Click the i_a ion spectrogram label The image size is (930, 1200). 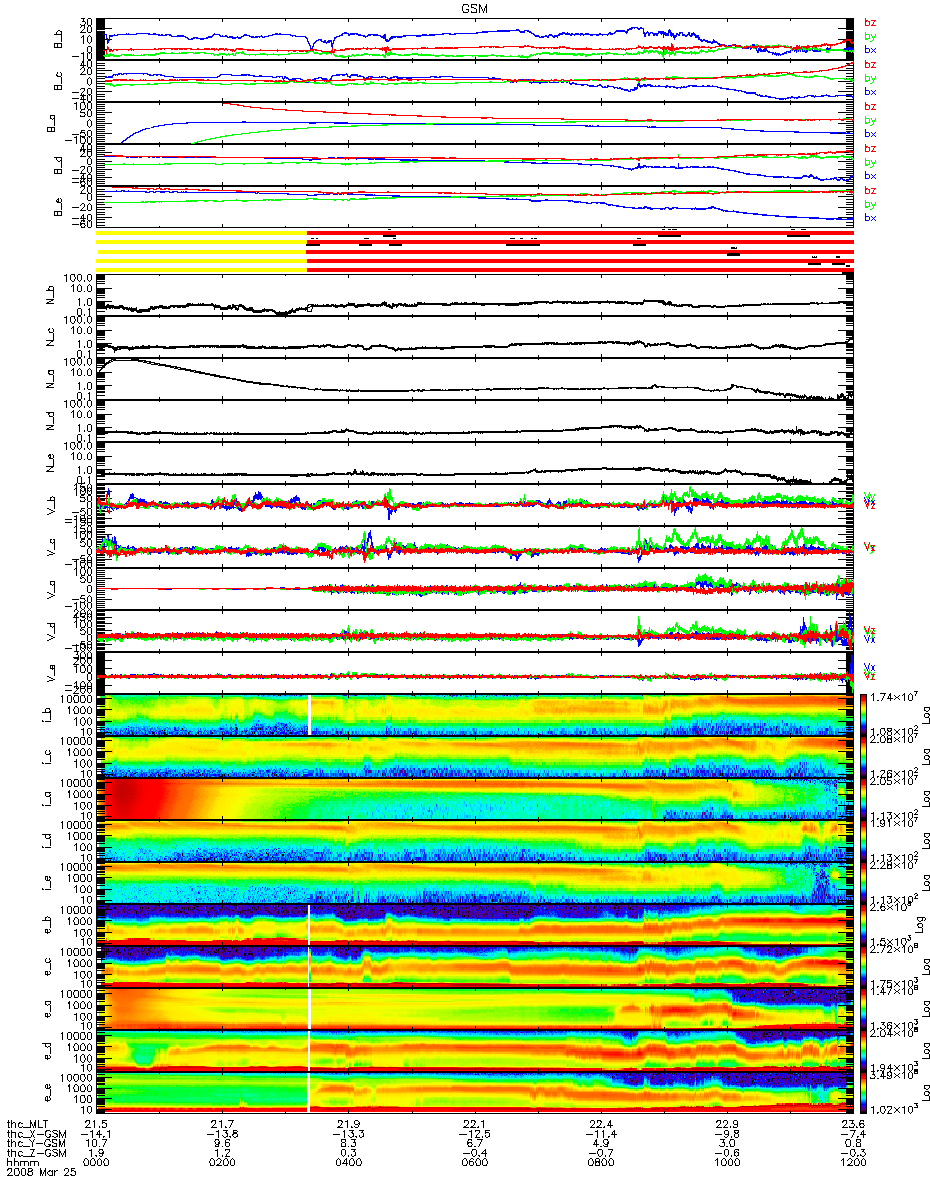[49, 798]
